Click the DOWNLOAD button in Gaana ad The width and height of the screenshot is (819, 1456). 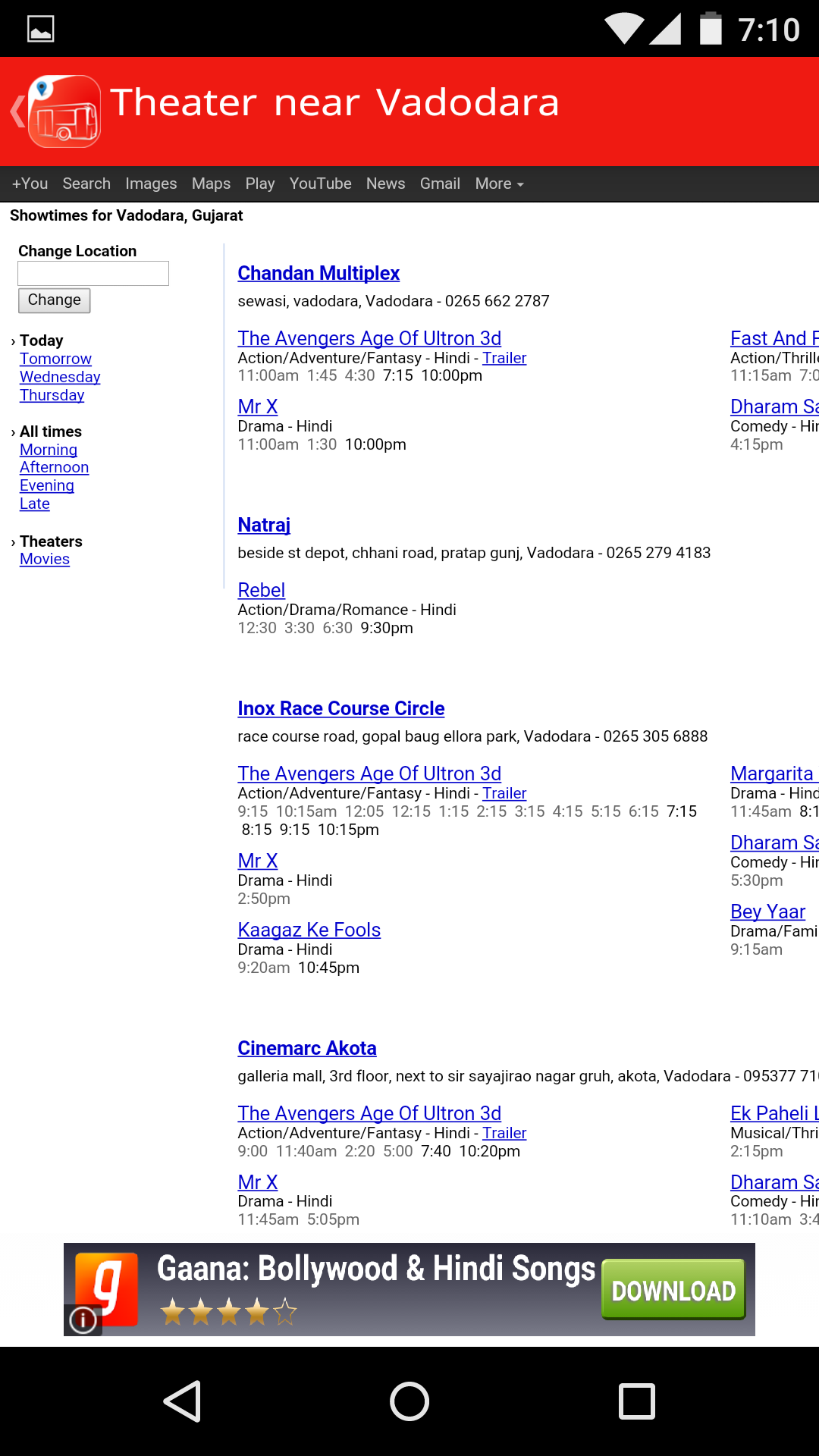click(x=673, y=1290)
